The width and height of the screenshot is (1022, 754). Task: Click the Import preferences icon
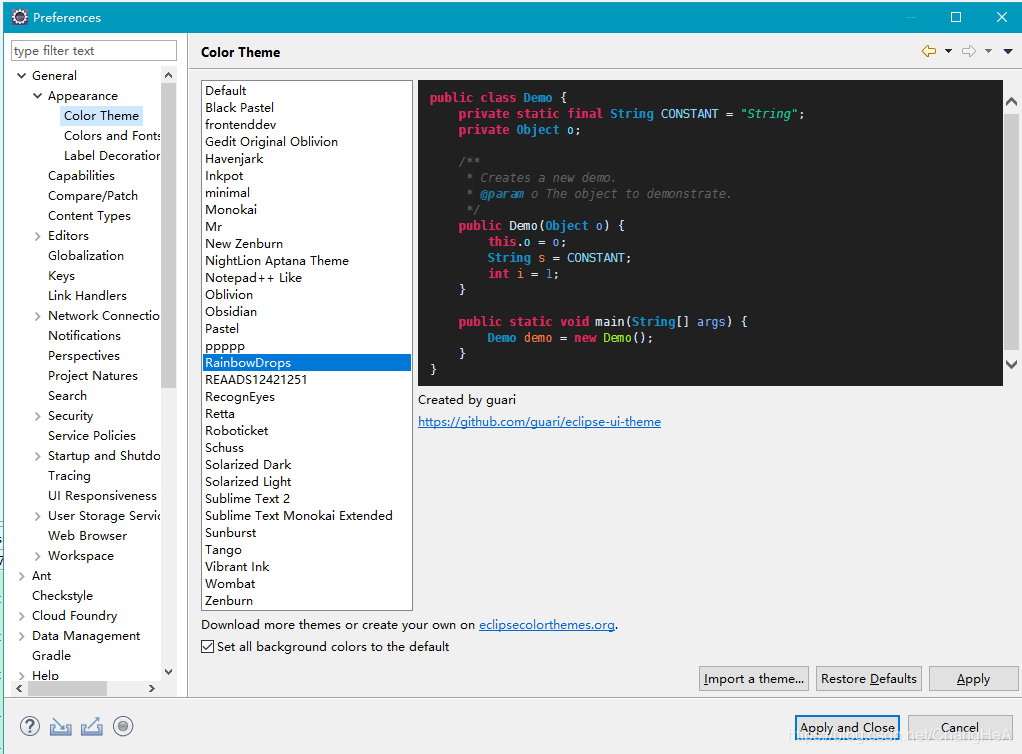pyautogui.click(x=61, y=726)
